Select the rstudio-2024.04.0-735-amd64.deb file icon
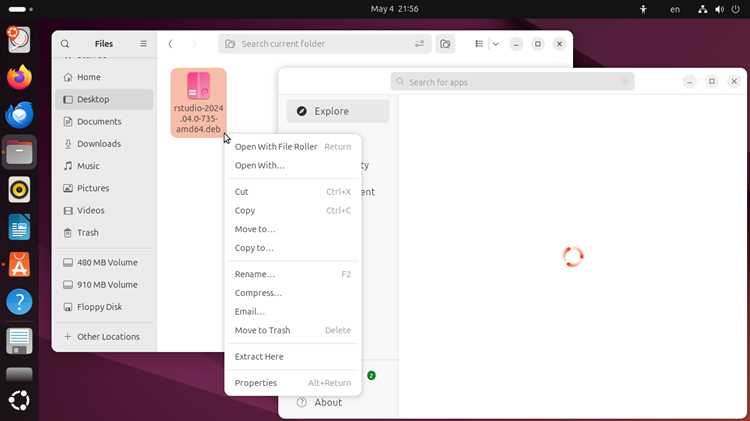The height and width of the screenshot is (421, 750). [x=199, y=102]
